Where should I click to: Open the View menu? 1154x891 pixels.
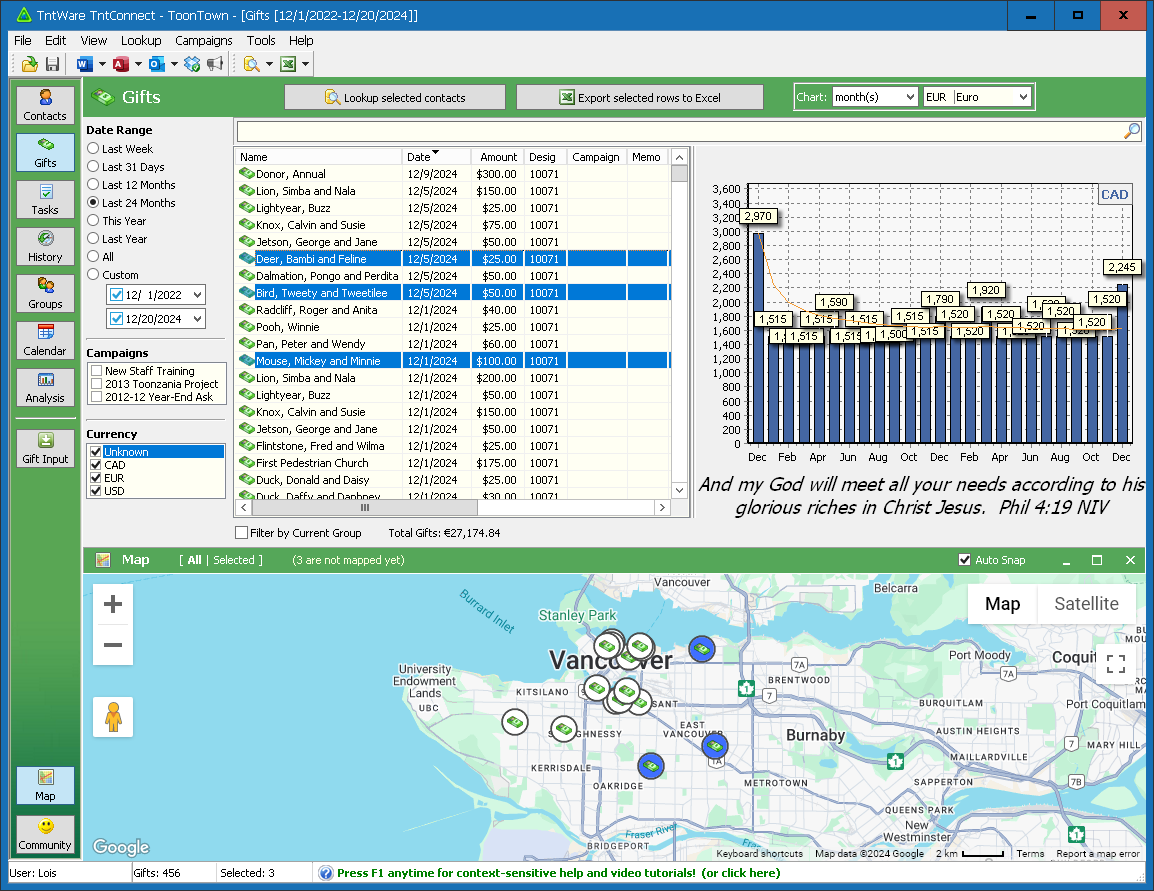pos(93,40)
